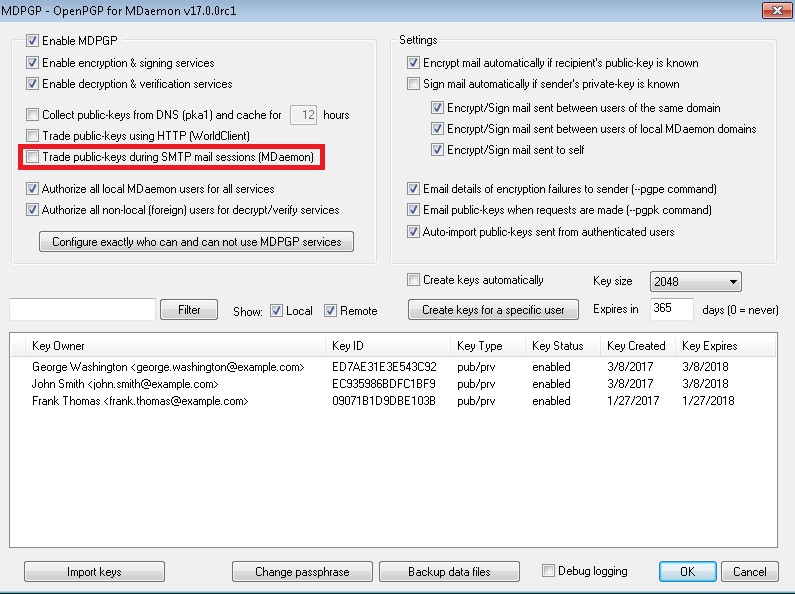Click key ID ED7AE31E3E543C92
Image resolution: width=795 pixels, height=594 pixels.
pyautogui.click(x=384, y=366)
